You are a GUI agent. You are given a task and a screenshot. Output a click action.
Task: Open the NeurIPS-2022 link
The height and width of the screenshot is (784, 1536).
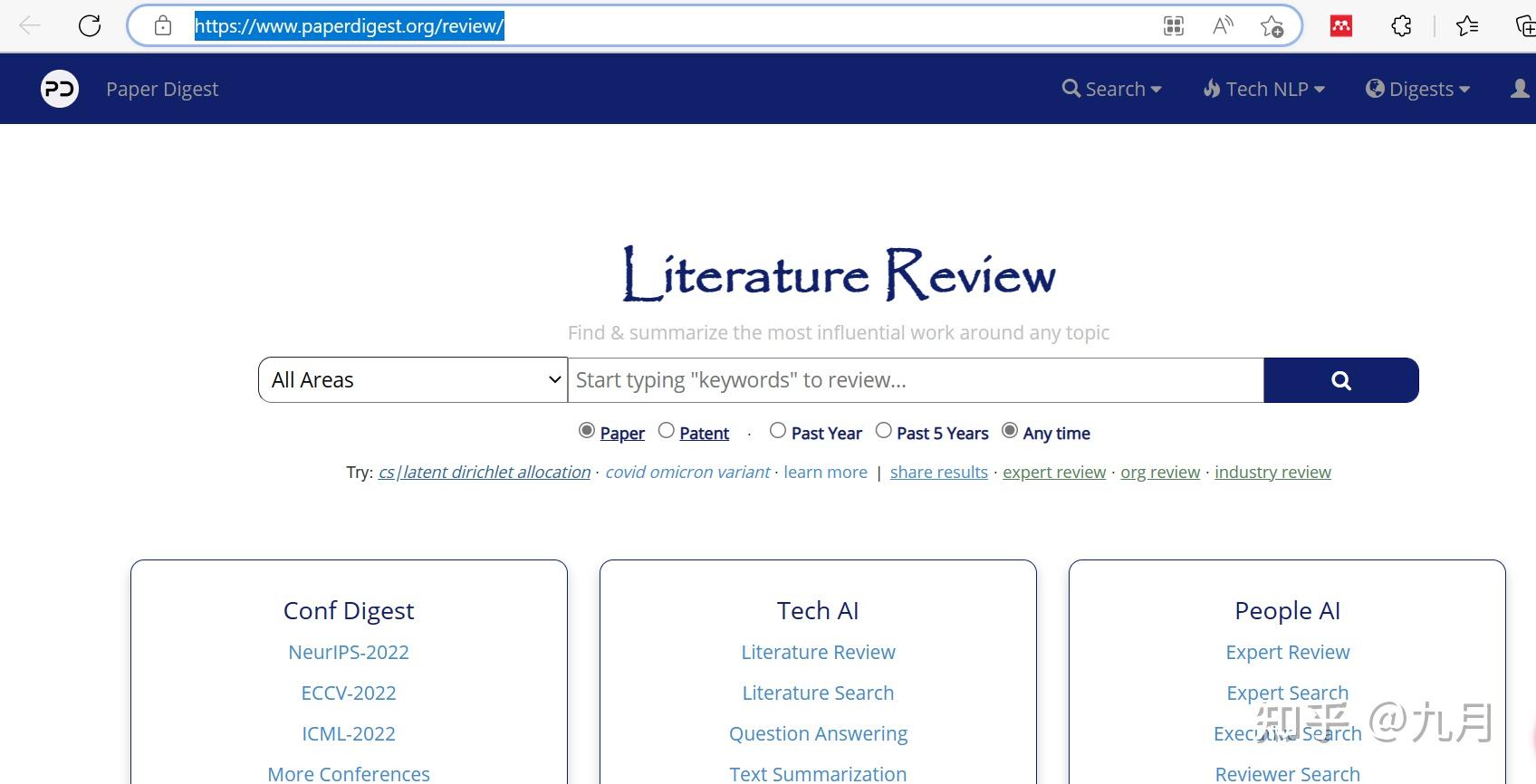coord(349,652)
